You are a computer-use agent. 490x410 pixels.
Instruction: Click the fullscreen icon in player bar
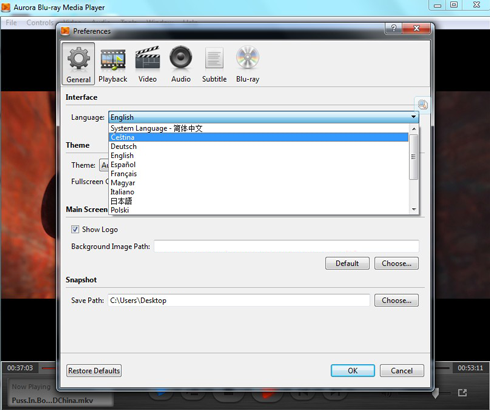point(462,393)
